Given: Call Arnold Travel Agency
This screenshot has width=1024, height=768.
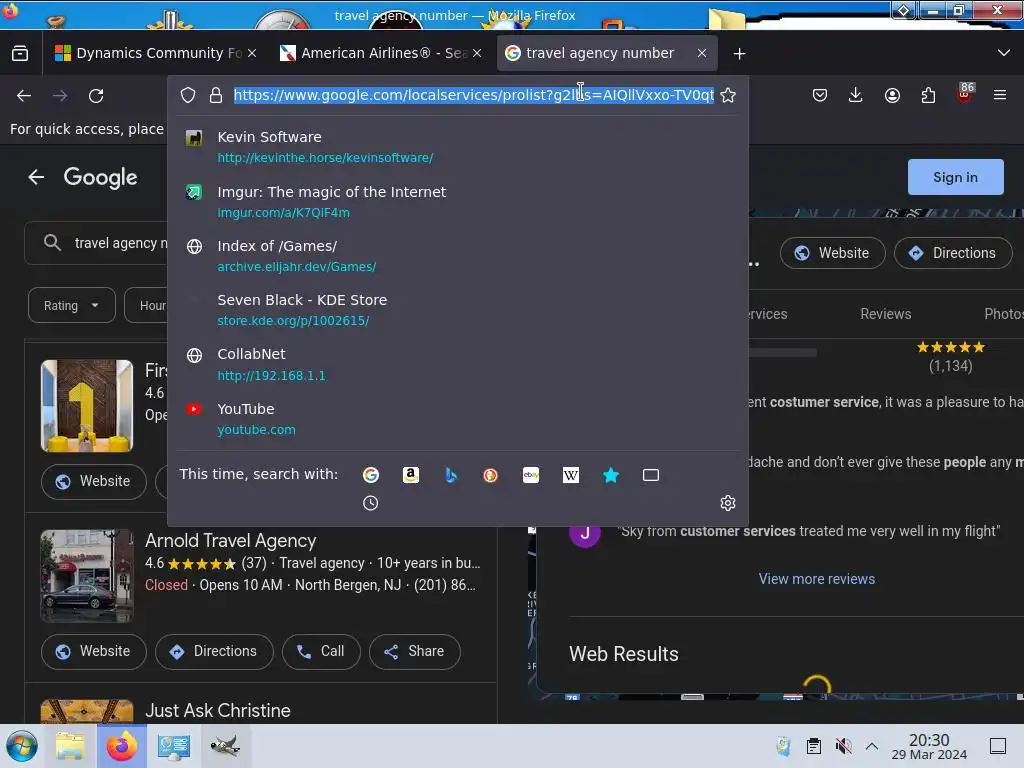Looking at the screenshot, I should coord(321,651).
